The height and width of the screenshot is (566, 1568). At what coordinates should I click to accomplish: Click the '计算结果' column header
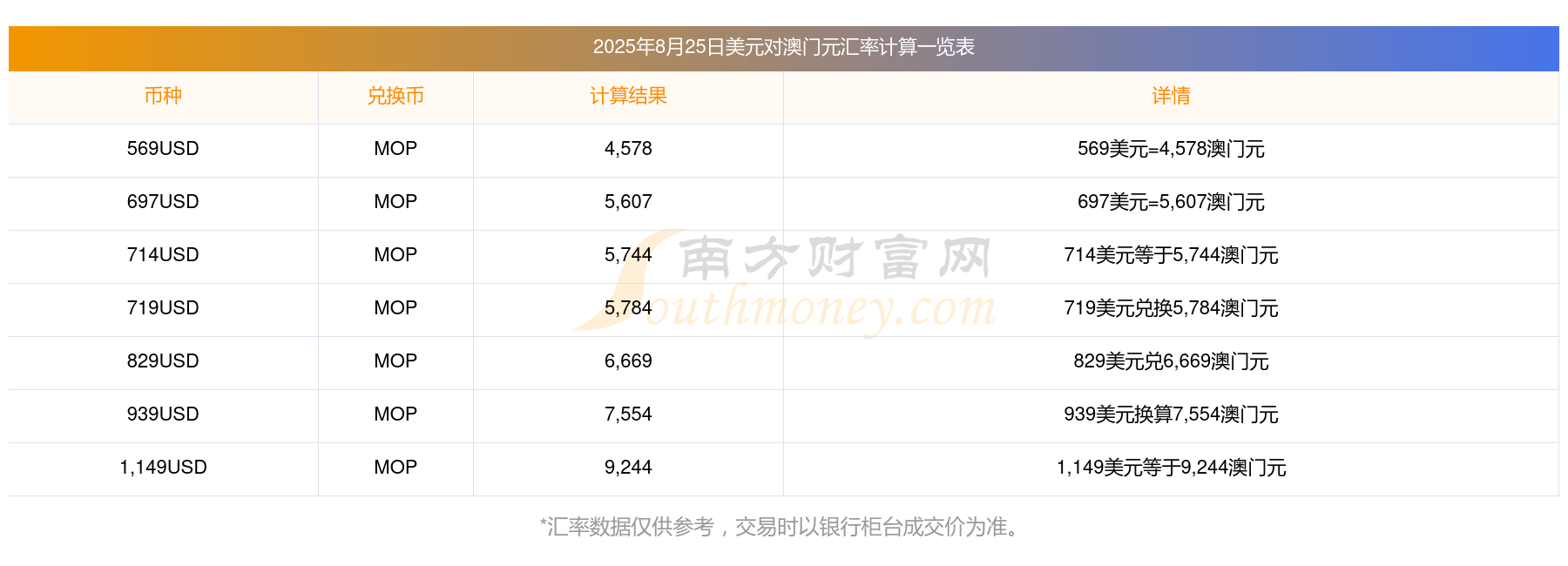(x=628, y=96)
